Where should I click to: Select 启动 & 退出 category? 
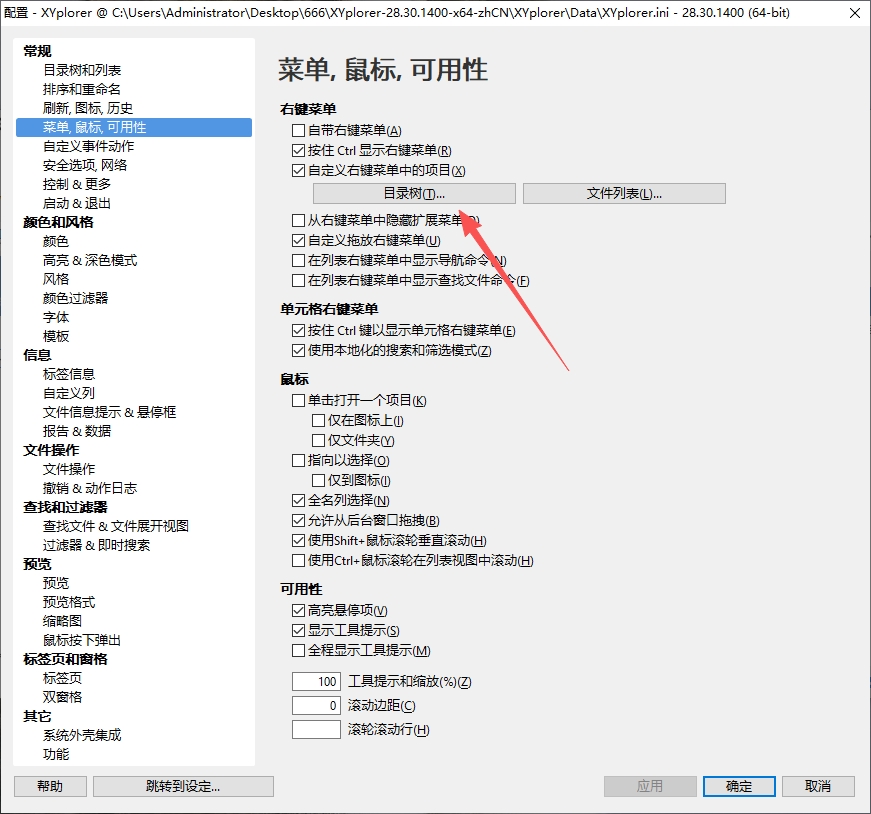77,203
